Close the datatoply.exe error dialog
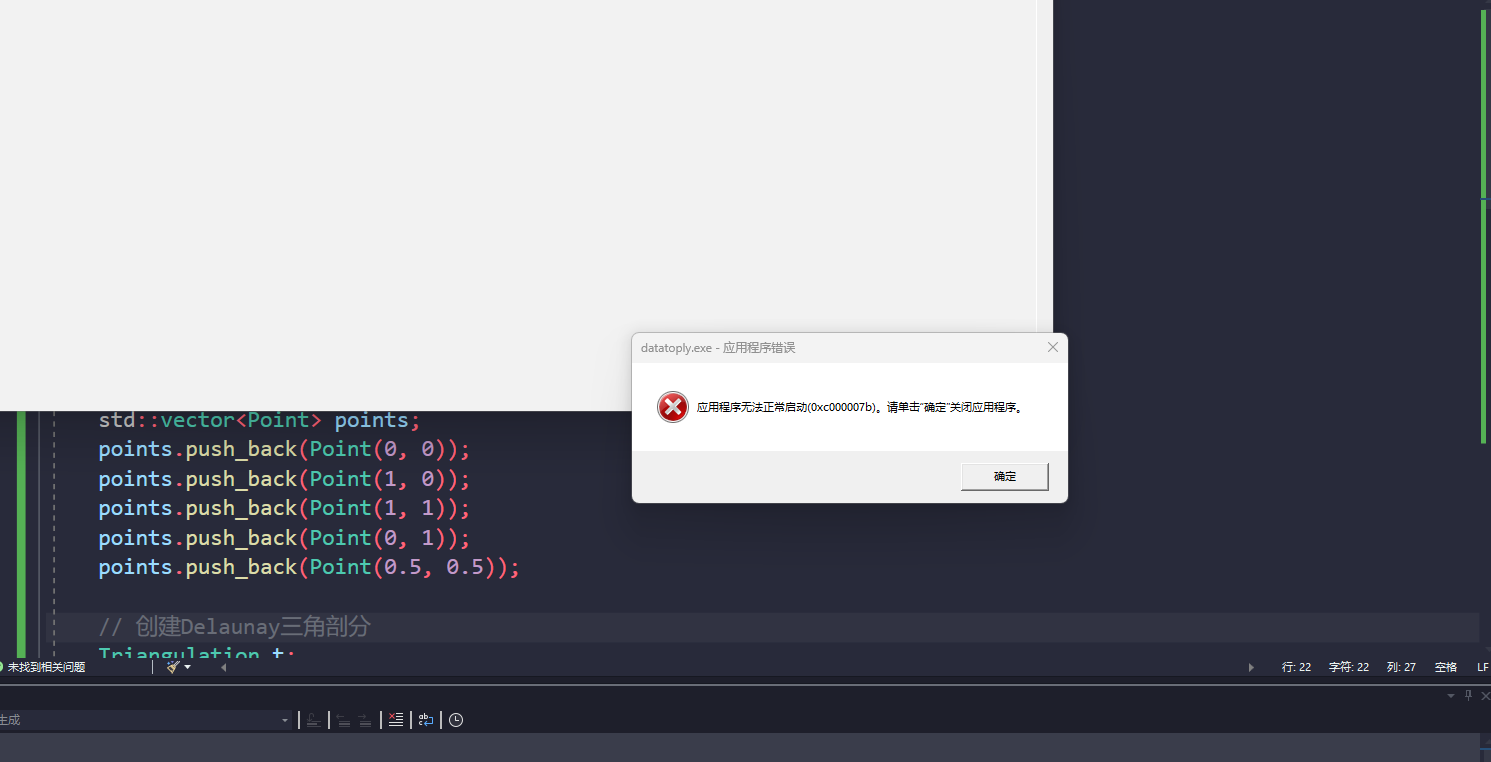The image size is (1491, 762). (x=1052, y=347)
